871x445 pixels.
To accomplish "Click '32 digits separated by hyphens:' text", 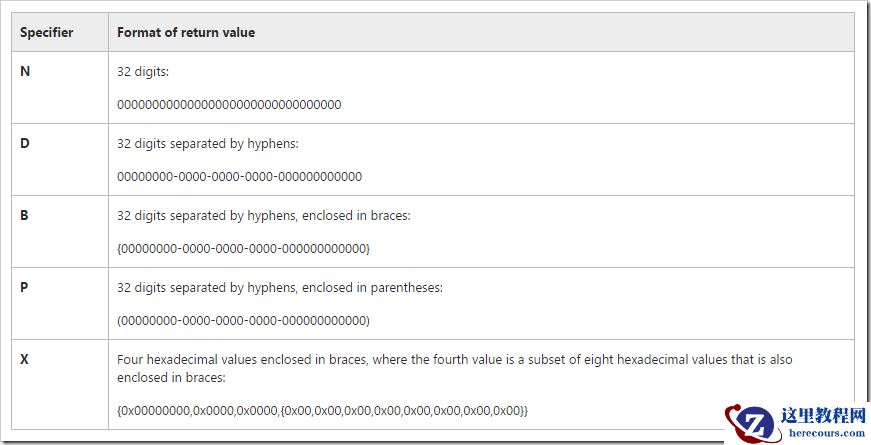I will (x=208, y=144).
